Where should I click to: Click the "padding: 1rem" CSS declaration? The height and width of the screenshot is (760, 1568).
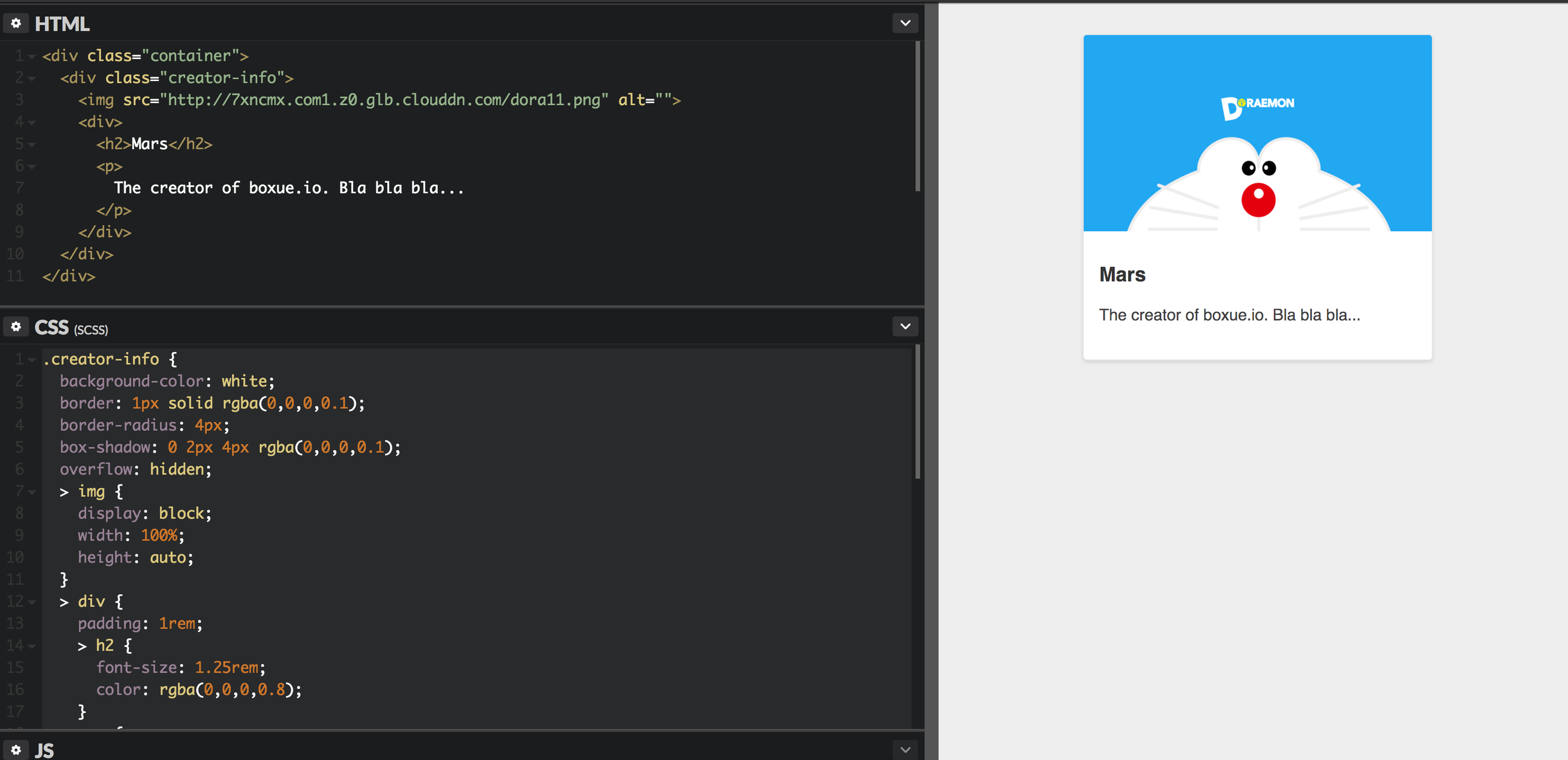pos(140,624)
